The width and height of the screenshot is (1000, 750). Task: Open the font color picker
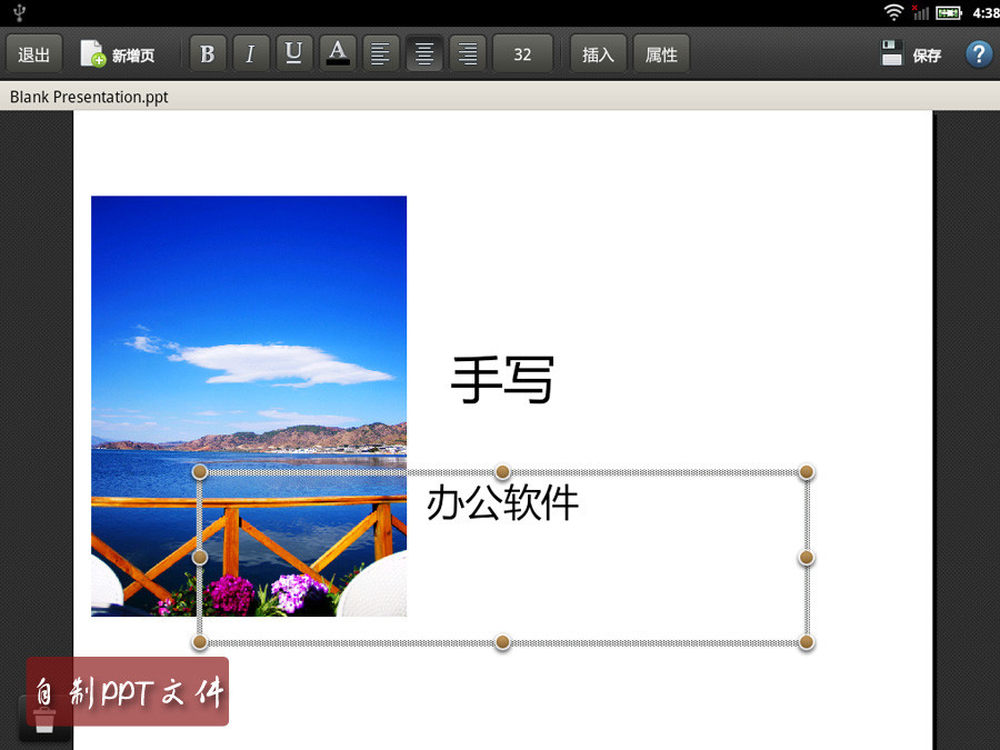tap(337, 54)
